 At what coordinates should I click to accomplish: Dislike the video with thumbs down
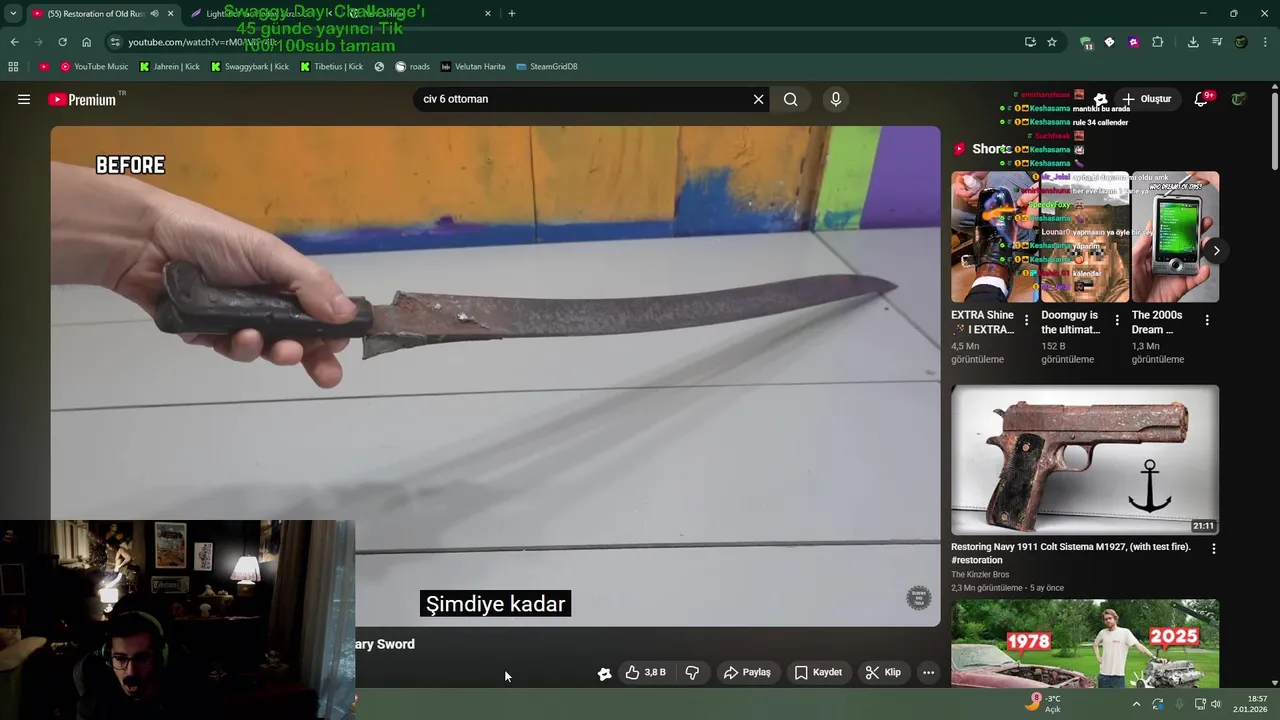pyautogui.click(x=692, y=673)
